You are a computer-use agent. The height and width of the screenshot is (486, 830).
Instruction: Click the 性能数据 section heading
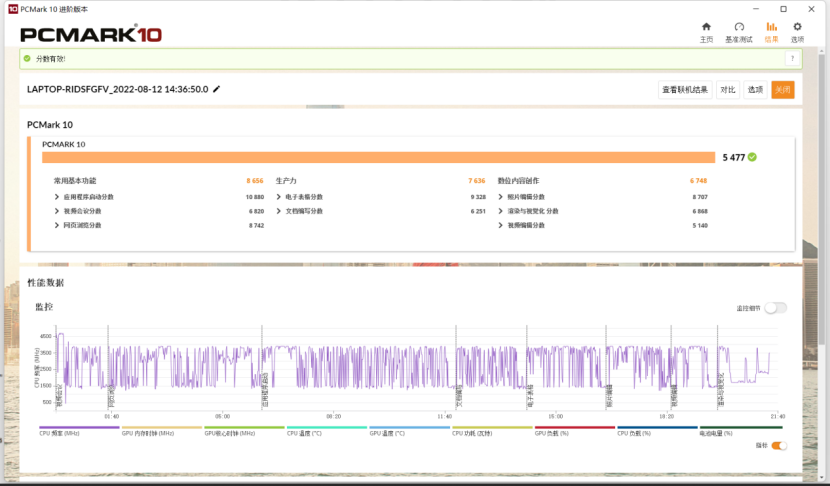46,283
